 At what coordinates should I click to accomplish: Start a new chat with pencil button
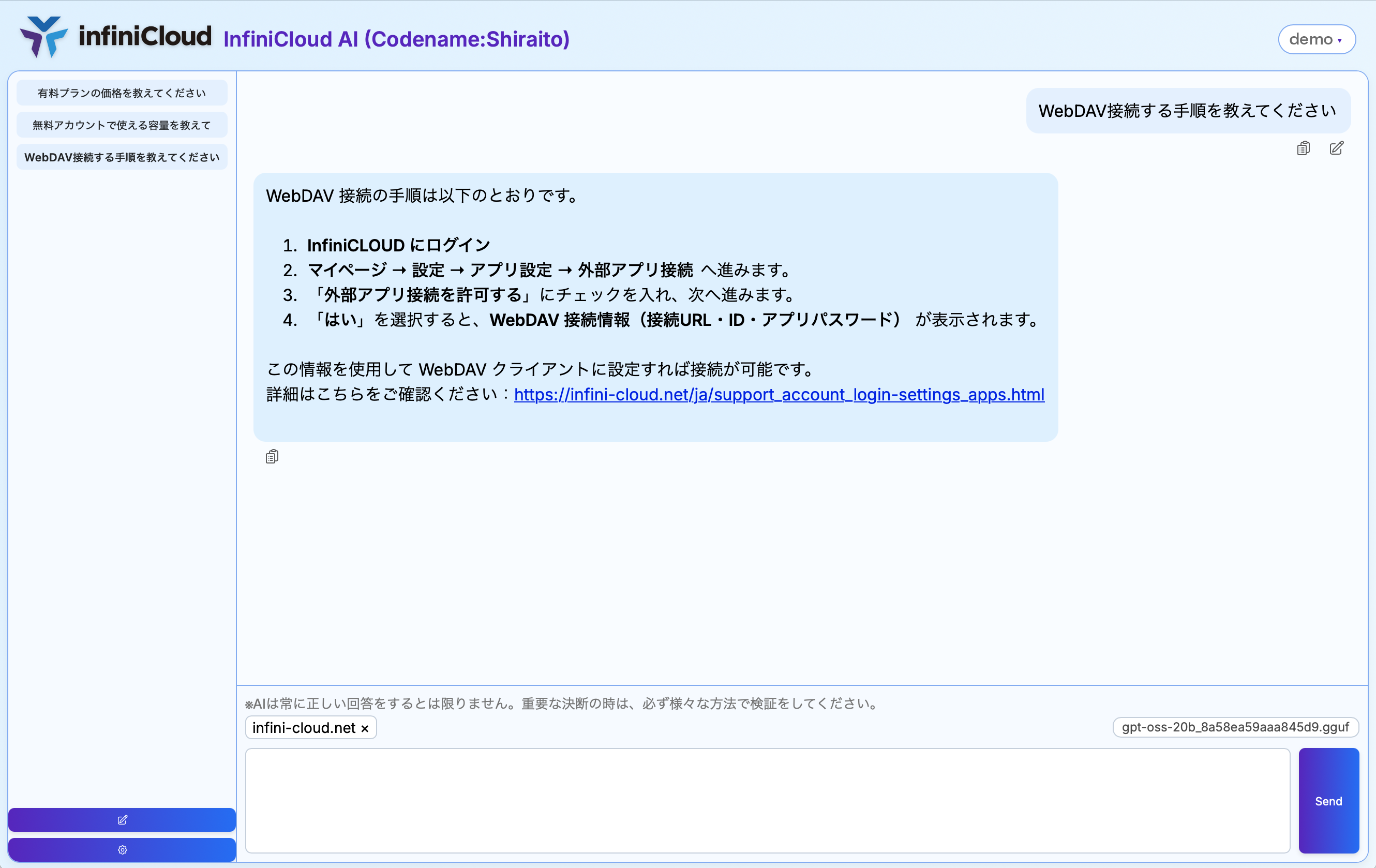(x=122, y=819)
